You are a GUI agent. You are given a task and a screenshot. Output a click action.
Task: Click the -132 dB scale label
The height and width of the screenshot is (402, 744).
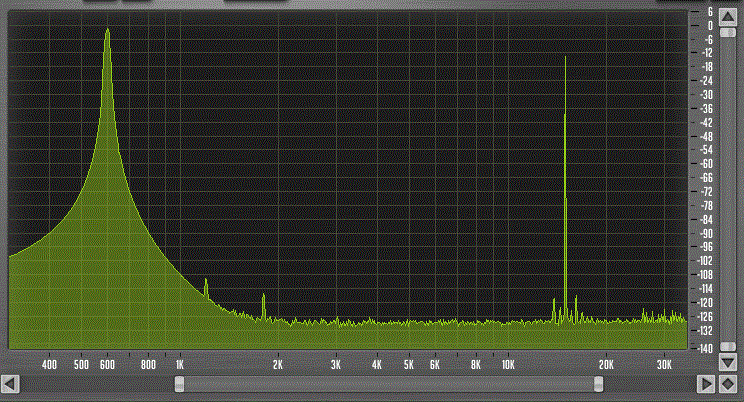coord(705,330)
